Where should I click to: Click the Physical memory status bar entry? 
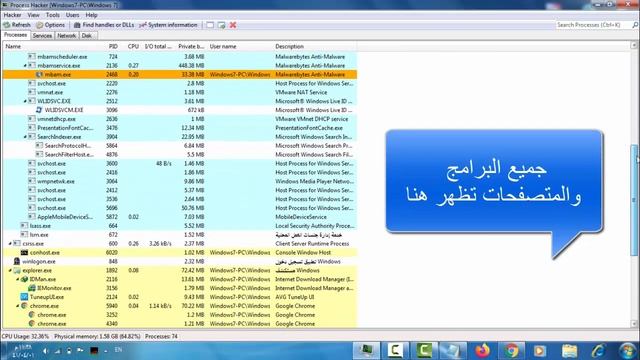click(x=97, y=337)
